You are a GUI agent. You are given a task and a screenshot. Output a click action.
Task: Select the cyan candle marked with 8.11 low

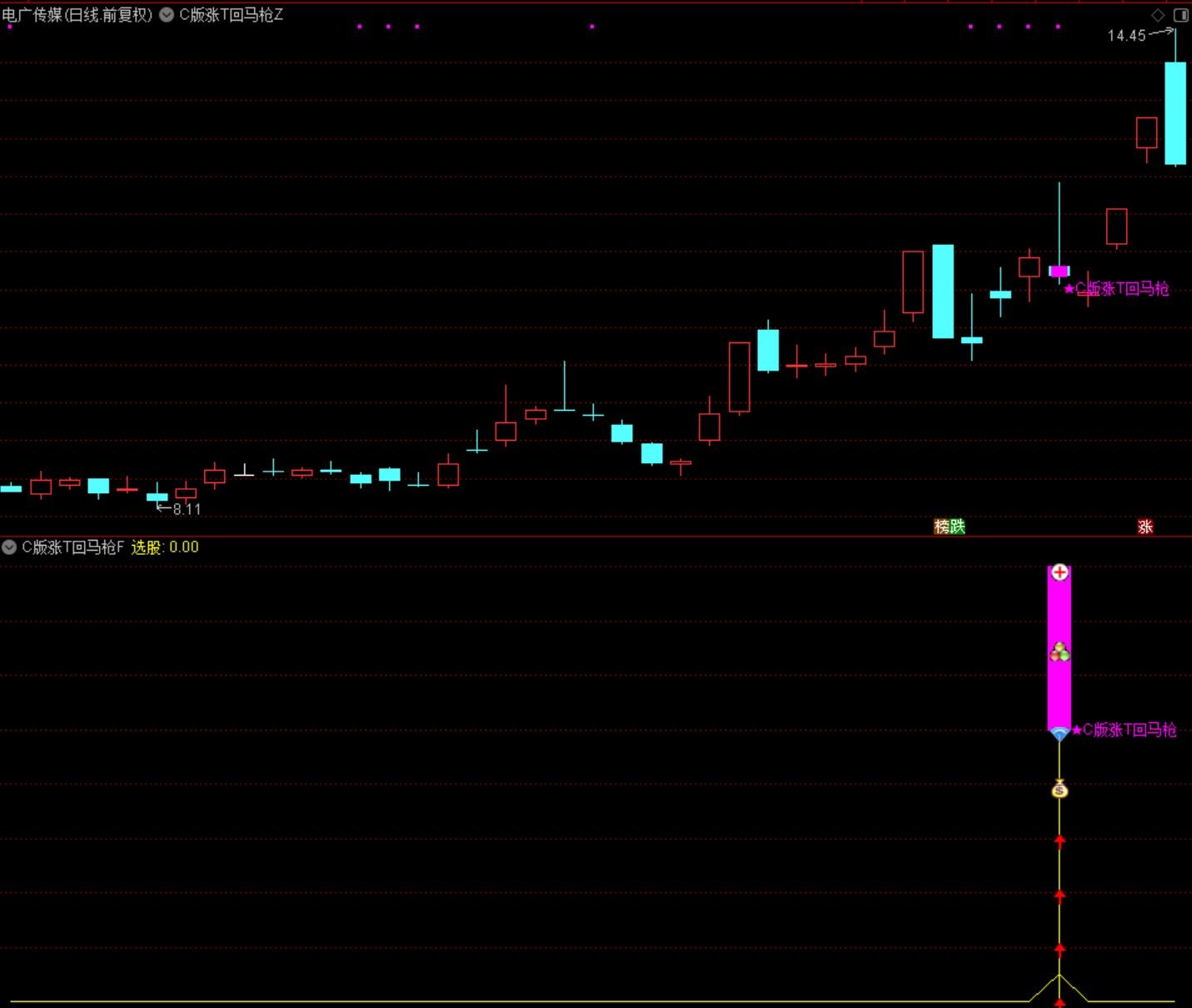click(157, 497)
